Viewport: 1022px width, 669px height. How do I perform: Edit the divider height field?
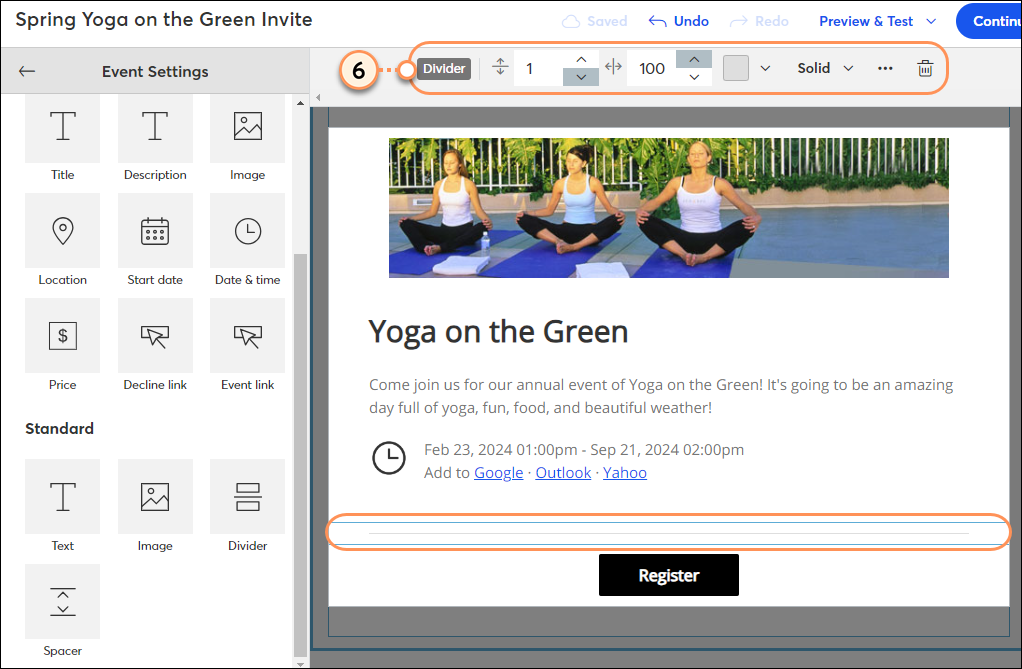tap(539, 68)
